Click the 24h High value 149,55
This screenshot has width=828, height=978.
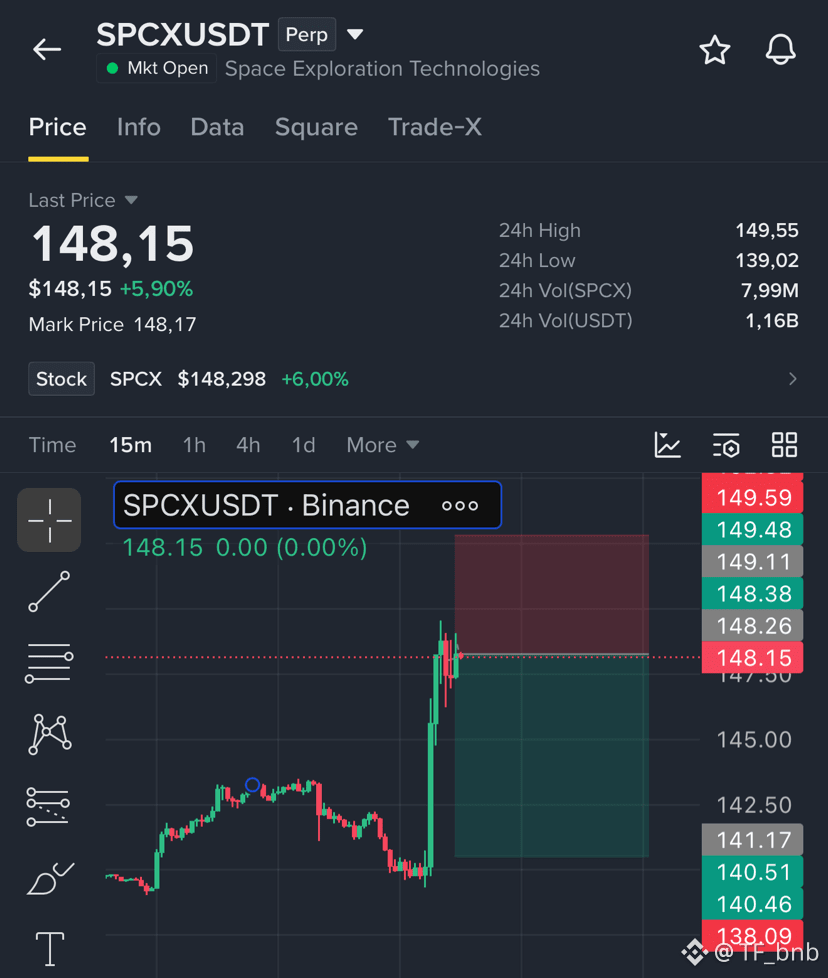pos(767,230)
